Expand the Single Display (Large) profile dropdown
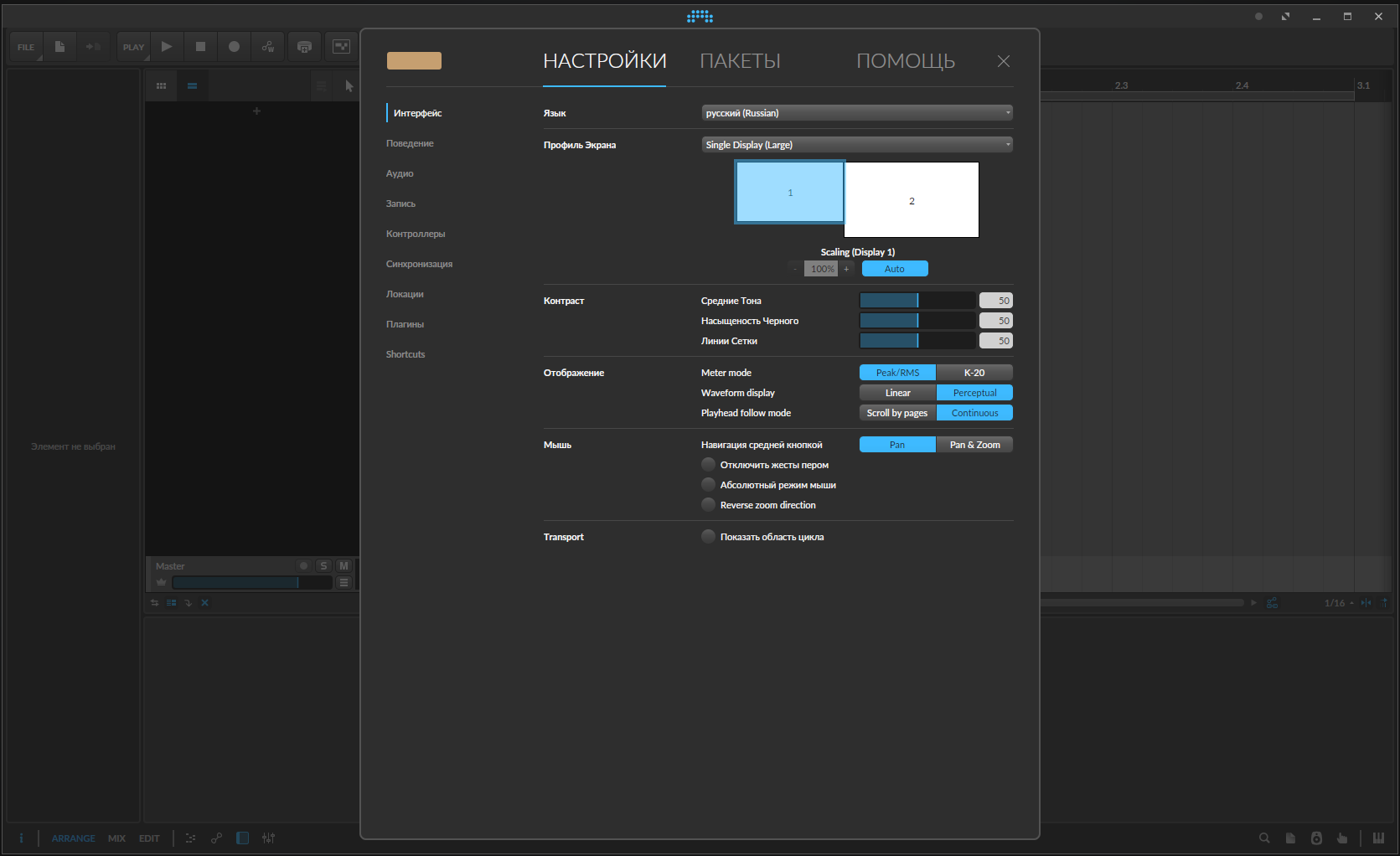Image resolution: width=1400 pixels, height=856 pixels. tap(856, 145)
